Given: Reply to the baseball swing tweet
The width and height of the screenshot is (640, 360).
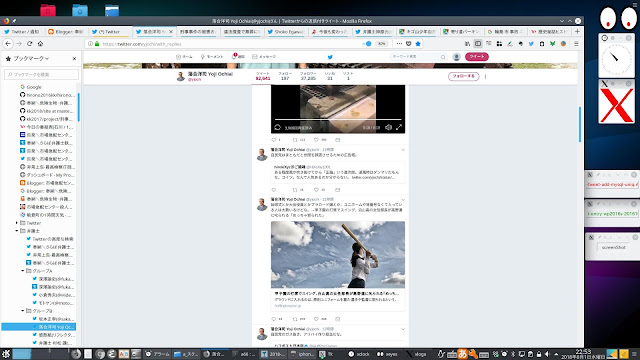Looking at the screenshot, I should pos(274,319).
